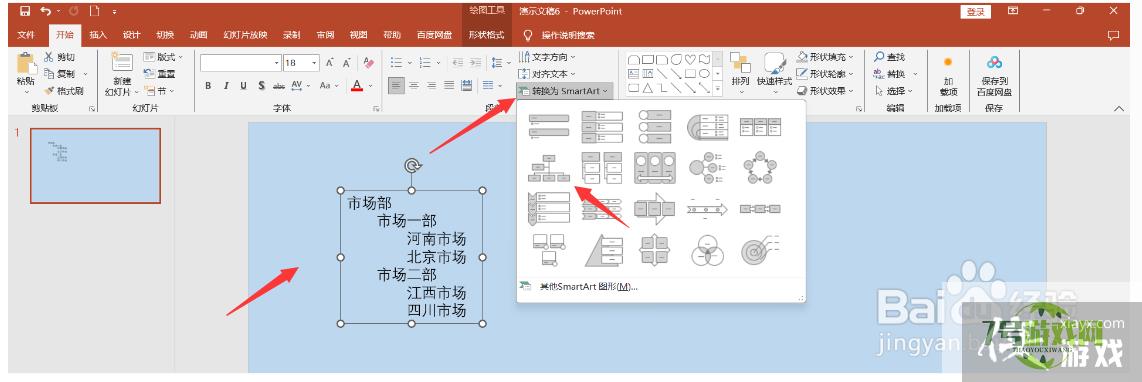Collapse the ribbon with the chevron arrow

click(x=1119, y=109)
